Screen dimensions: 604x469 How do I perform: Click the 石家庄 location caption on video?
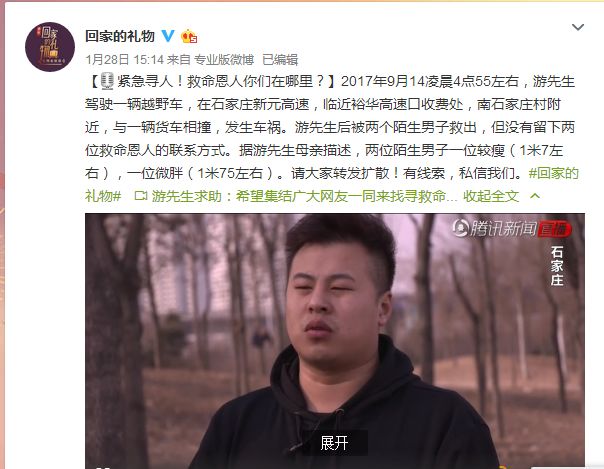point(557,266)
